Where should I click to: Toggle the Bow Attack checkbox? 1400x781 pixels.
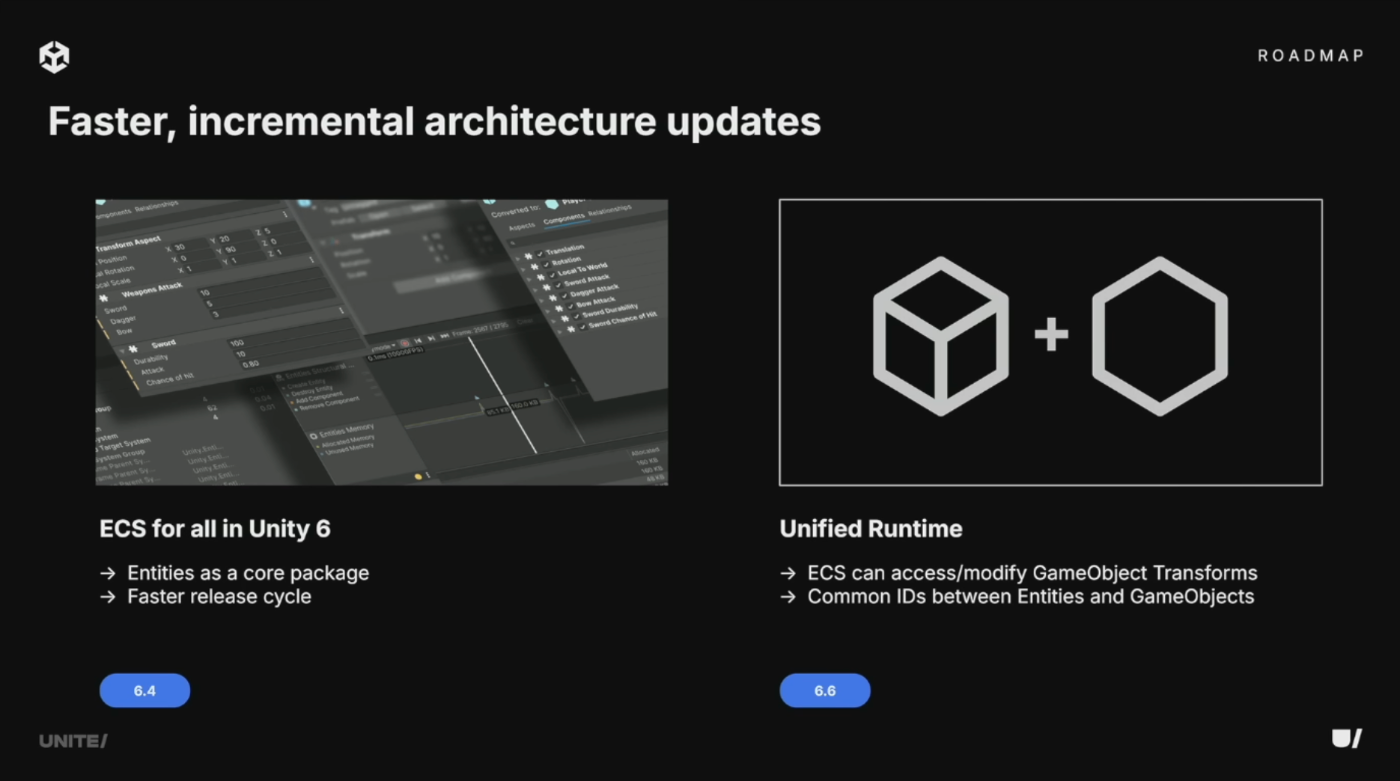[570, 306]
